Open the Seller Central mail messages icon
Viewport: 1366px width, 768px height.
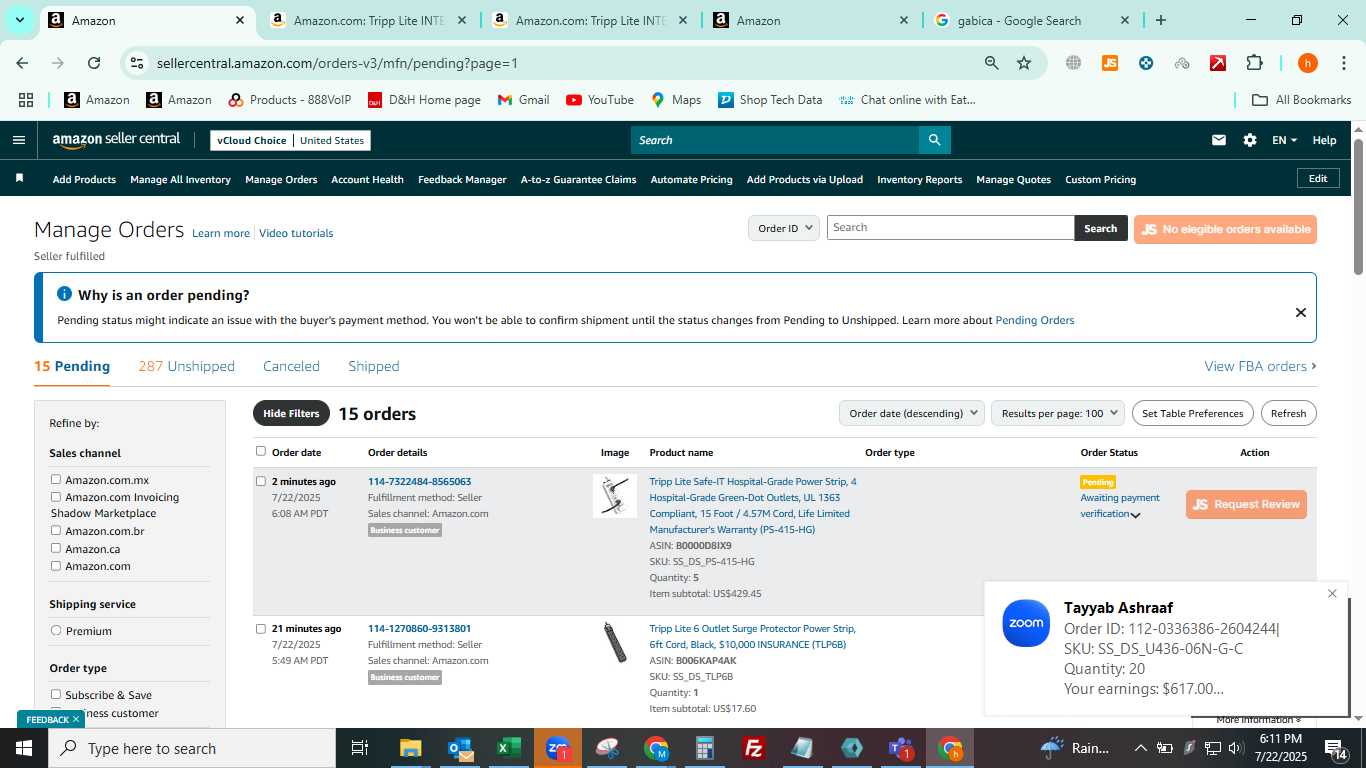(1218, 140)
